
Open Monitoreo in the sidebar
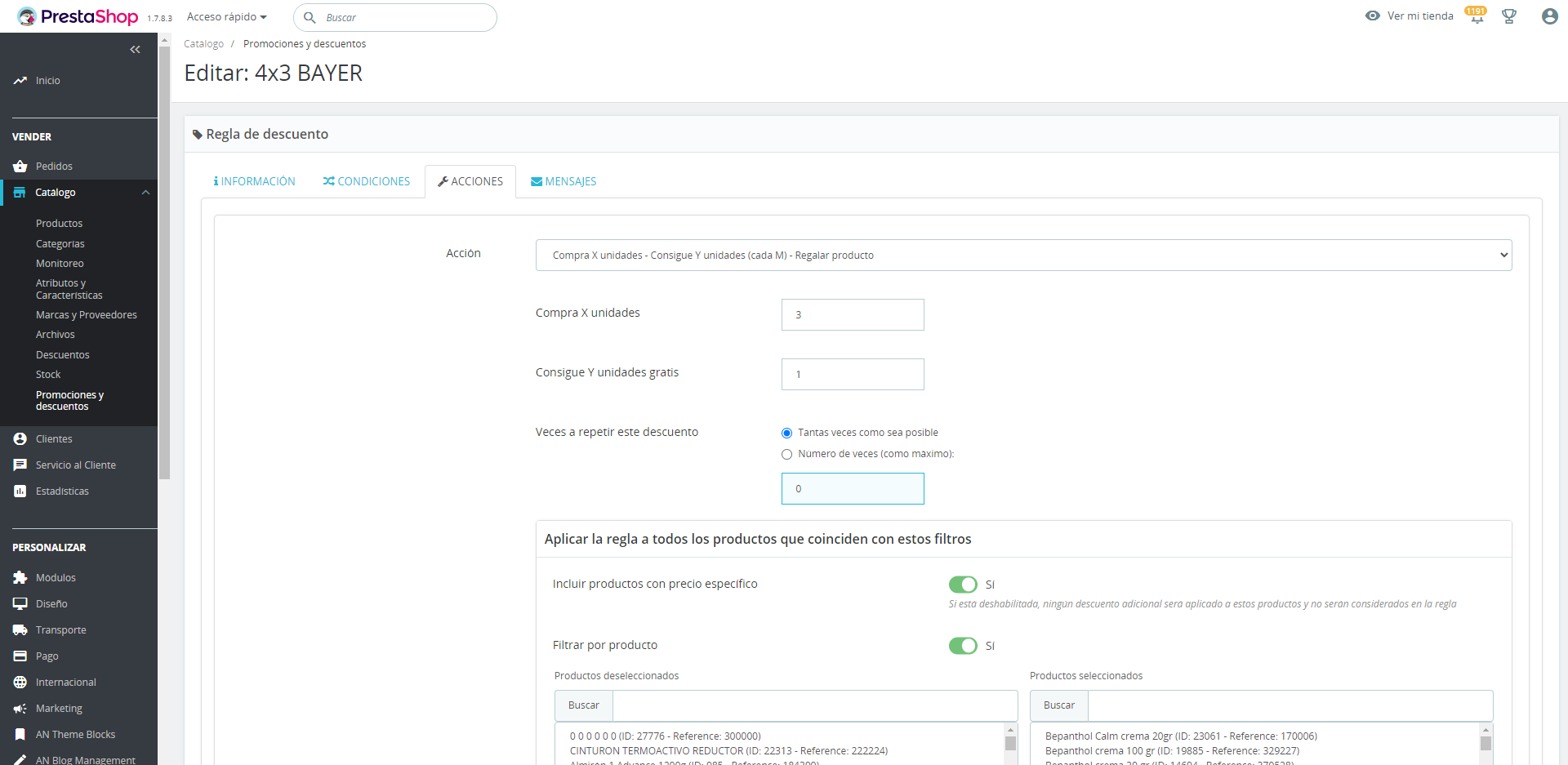[x=60, y=264]
